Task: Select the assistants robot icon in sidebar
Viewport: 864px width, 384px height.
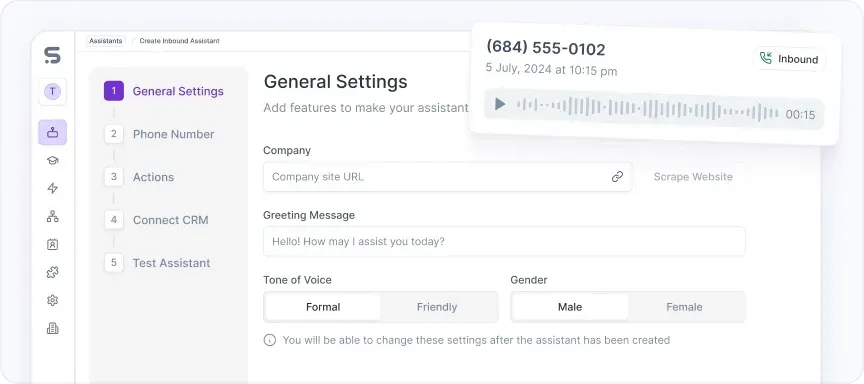Action: [52, 132]
